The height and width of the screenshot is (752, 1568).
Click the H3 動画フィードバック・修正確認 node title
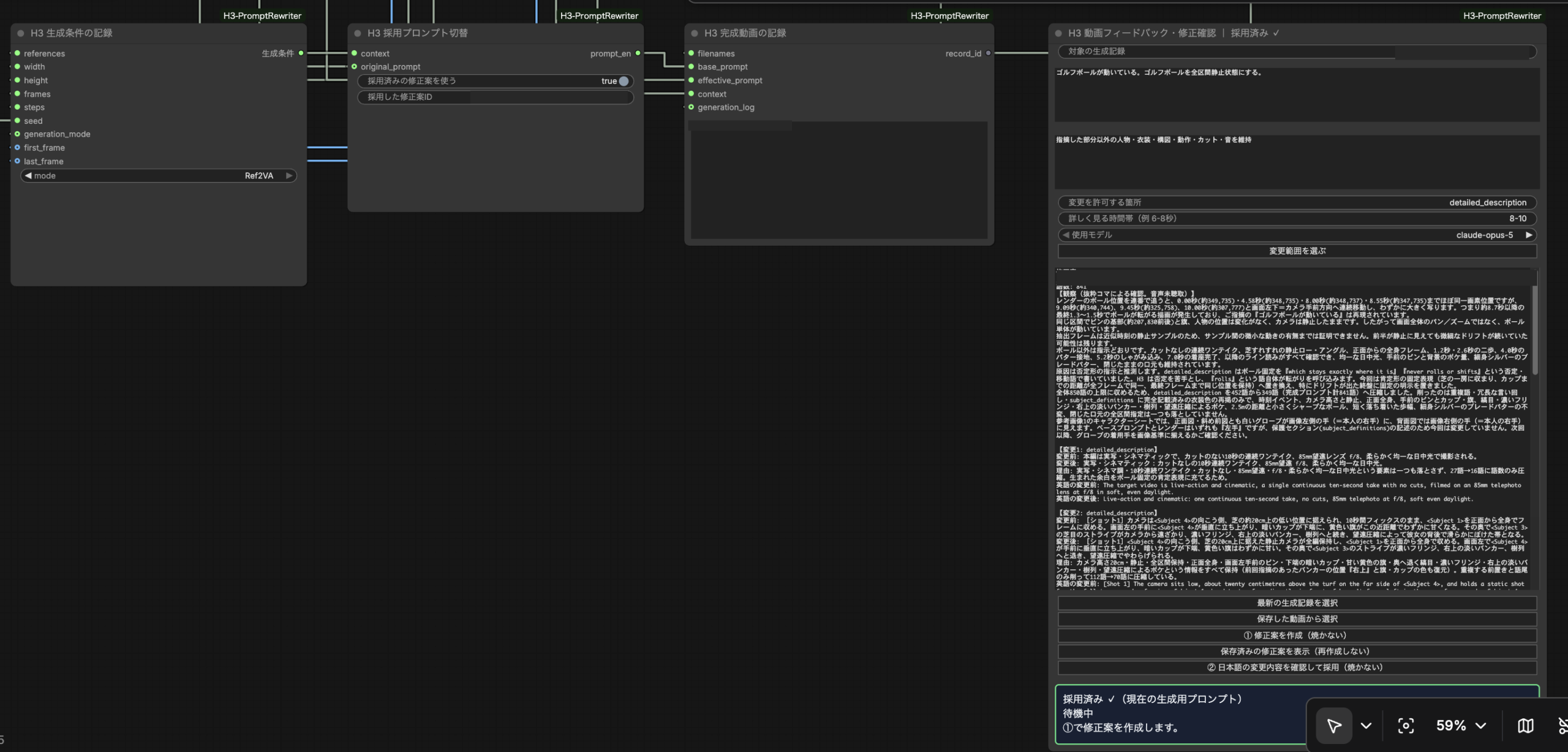1174,33
